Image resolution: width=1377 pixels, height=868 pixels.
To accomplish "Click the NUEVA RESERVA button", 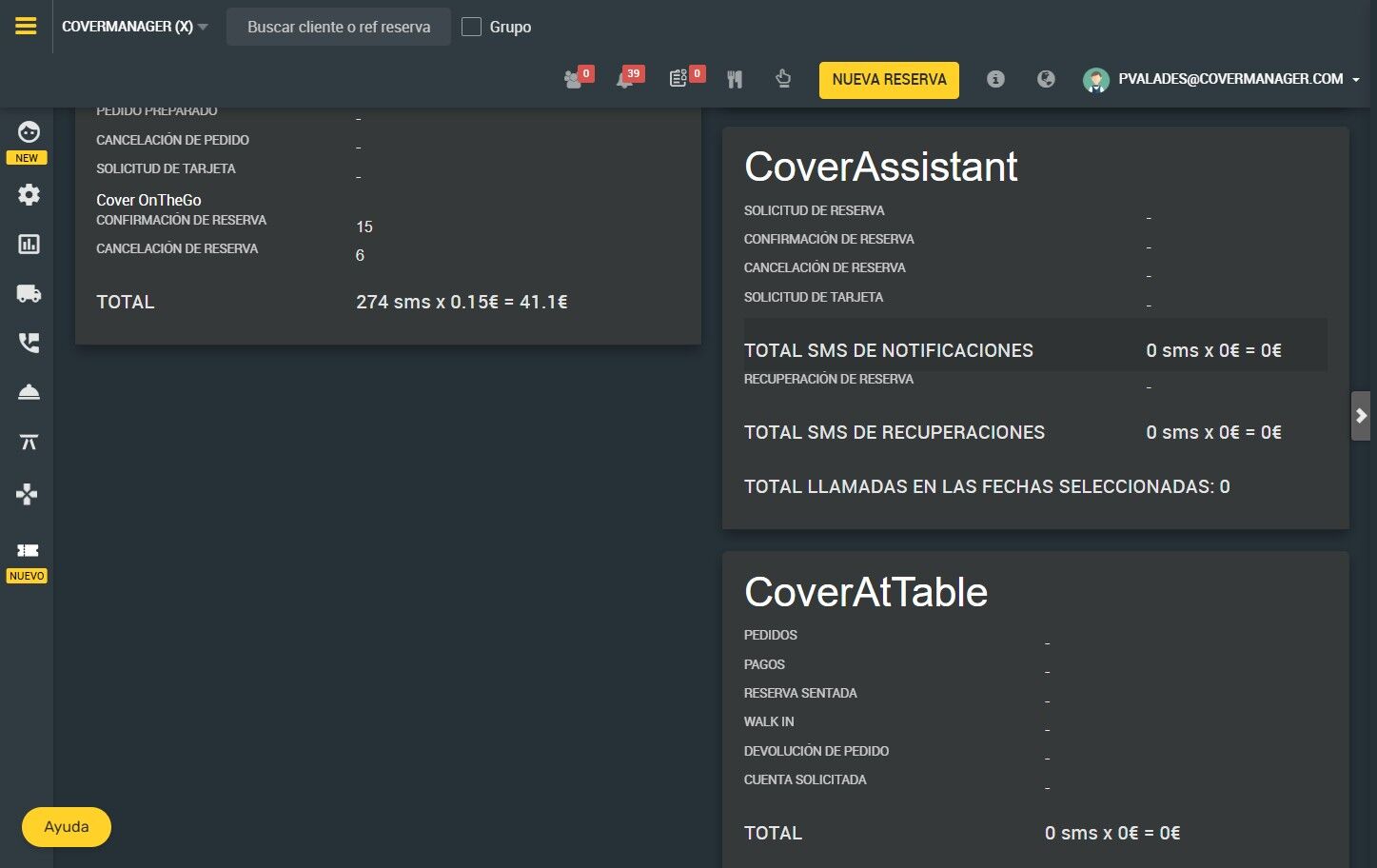I will pyautogui.click(x=889, y=80).
